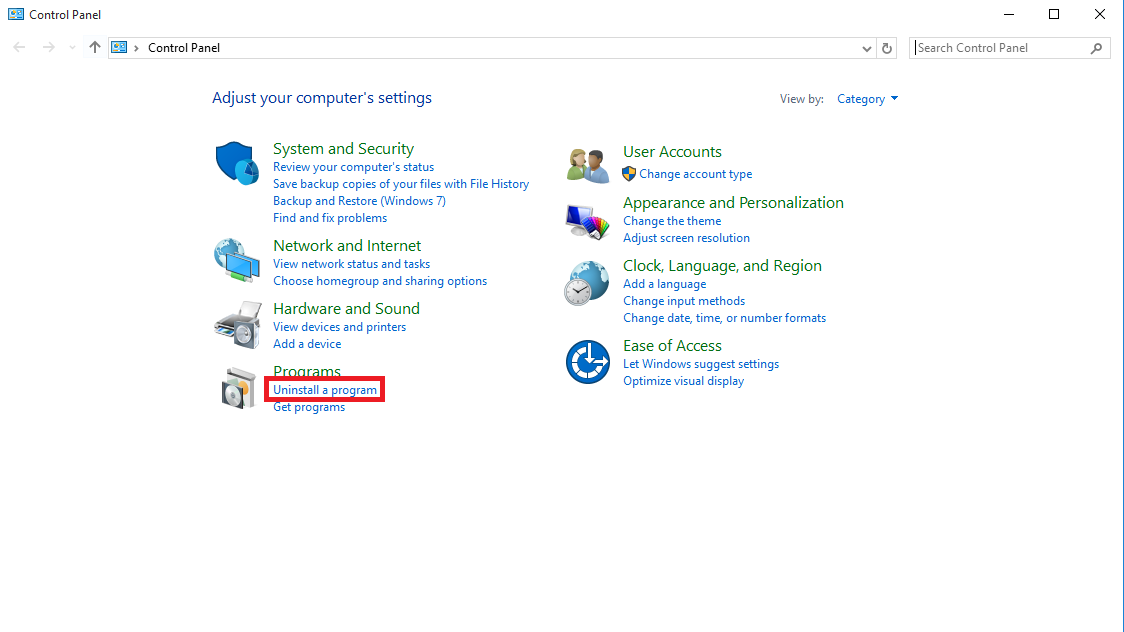This screenshot has width=1124, height=632.
Task: Click the Clock, Language, and Region icon
Action: tap(587, 284)
